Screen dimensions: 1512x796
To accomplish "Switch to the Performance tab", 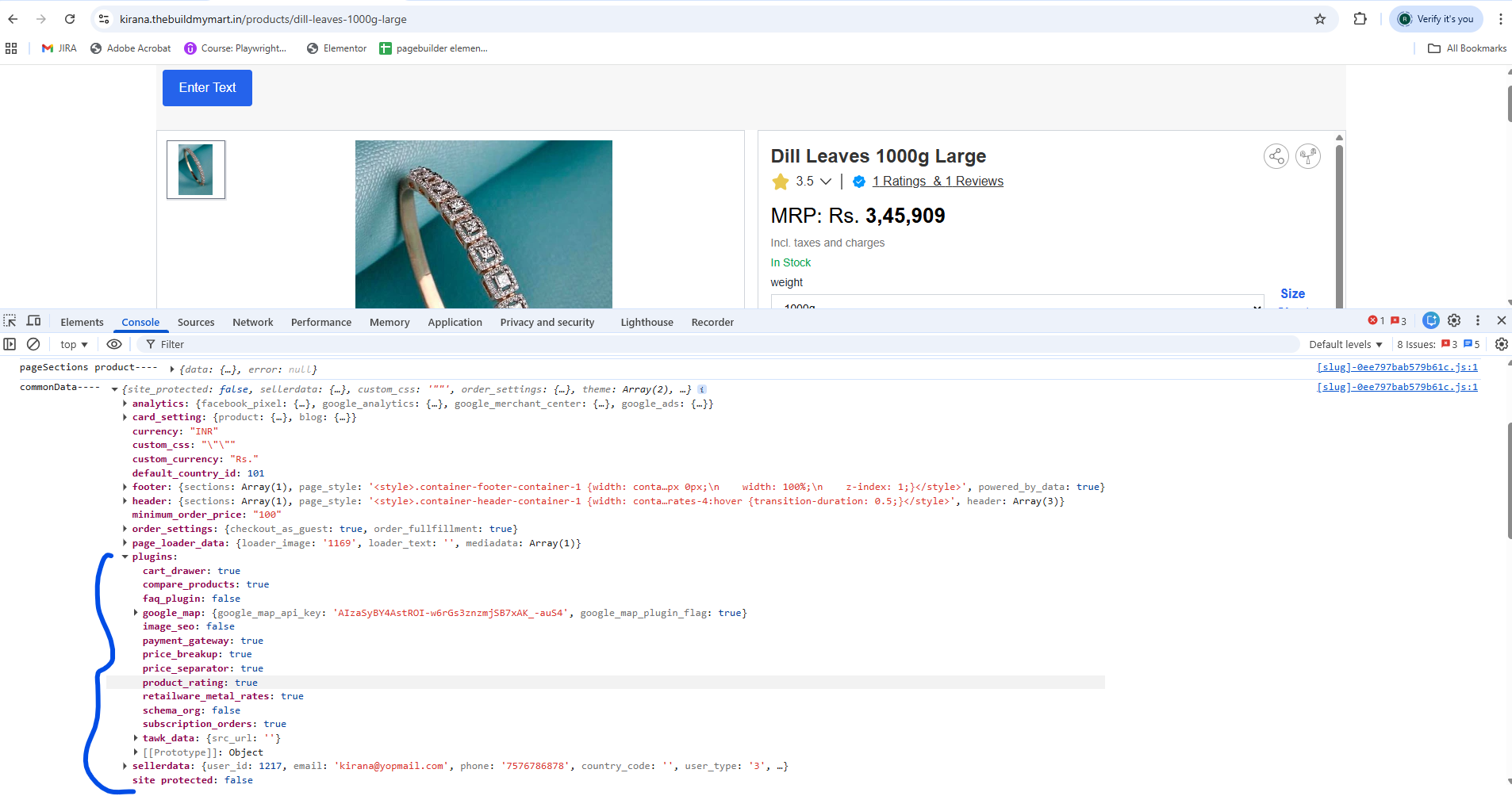I will pos(321,323).
